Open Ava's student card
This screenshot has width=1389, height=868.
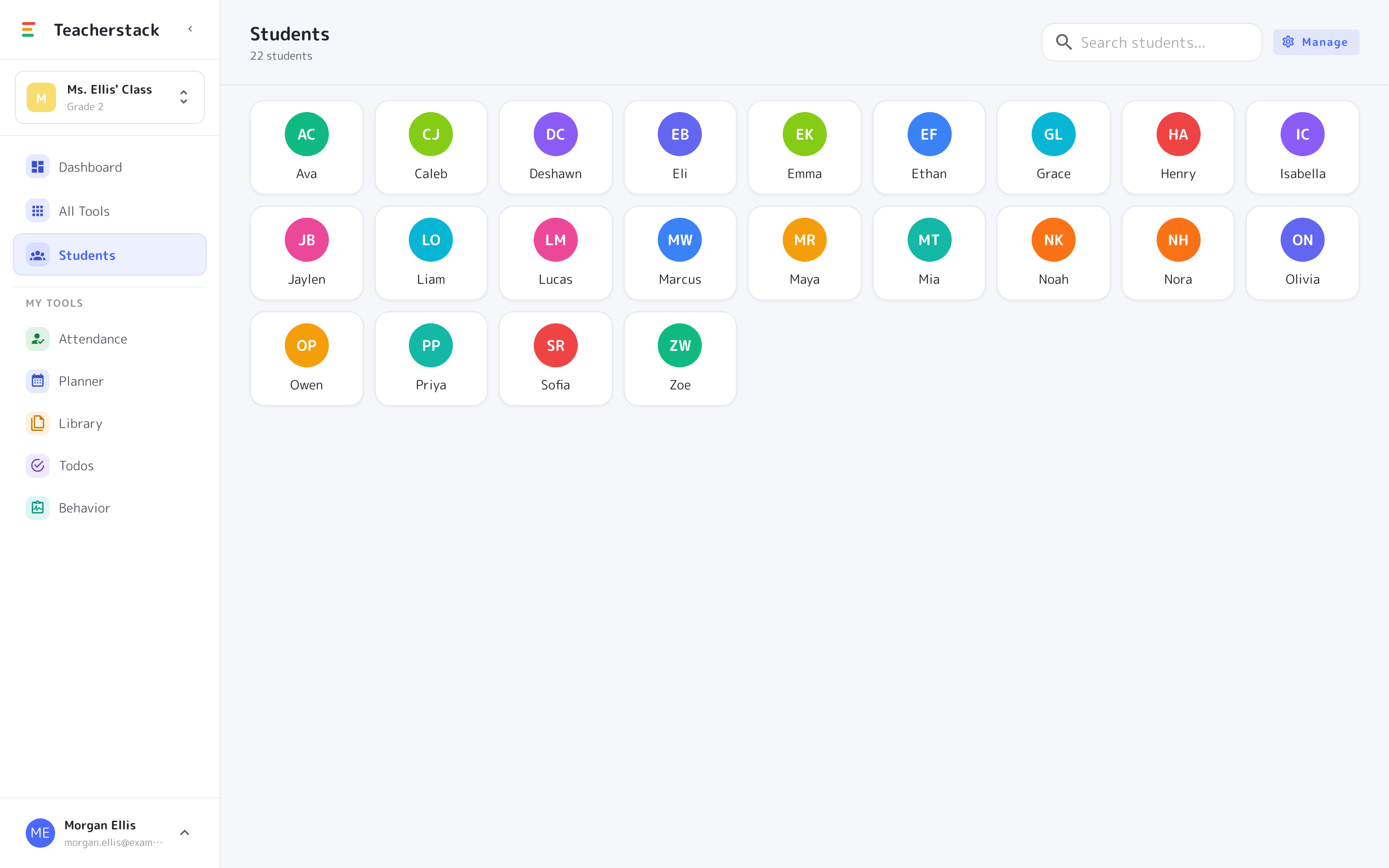tap(306, 147)
